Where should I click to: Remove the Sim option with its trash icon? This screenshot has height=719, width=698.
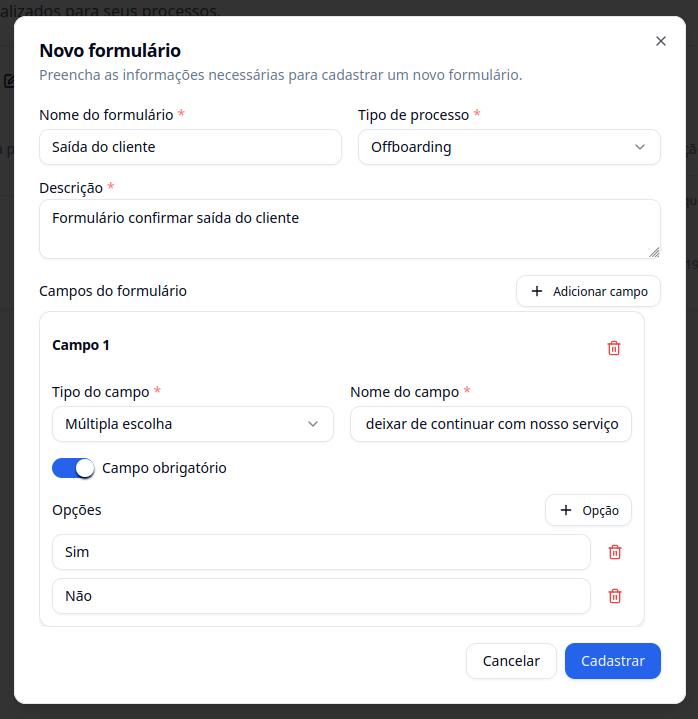[615, 552]
